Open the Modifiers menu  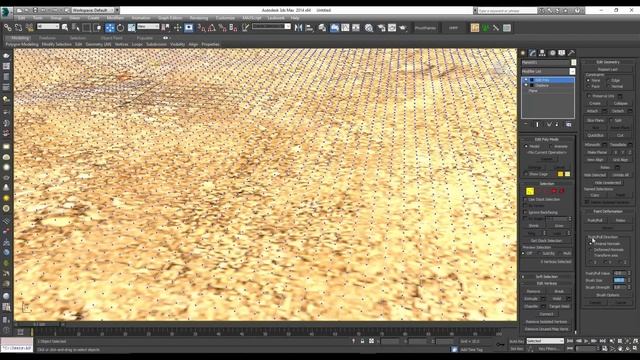pyautogui.click(x=115, y=18)
